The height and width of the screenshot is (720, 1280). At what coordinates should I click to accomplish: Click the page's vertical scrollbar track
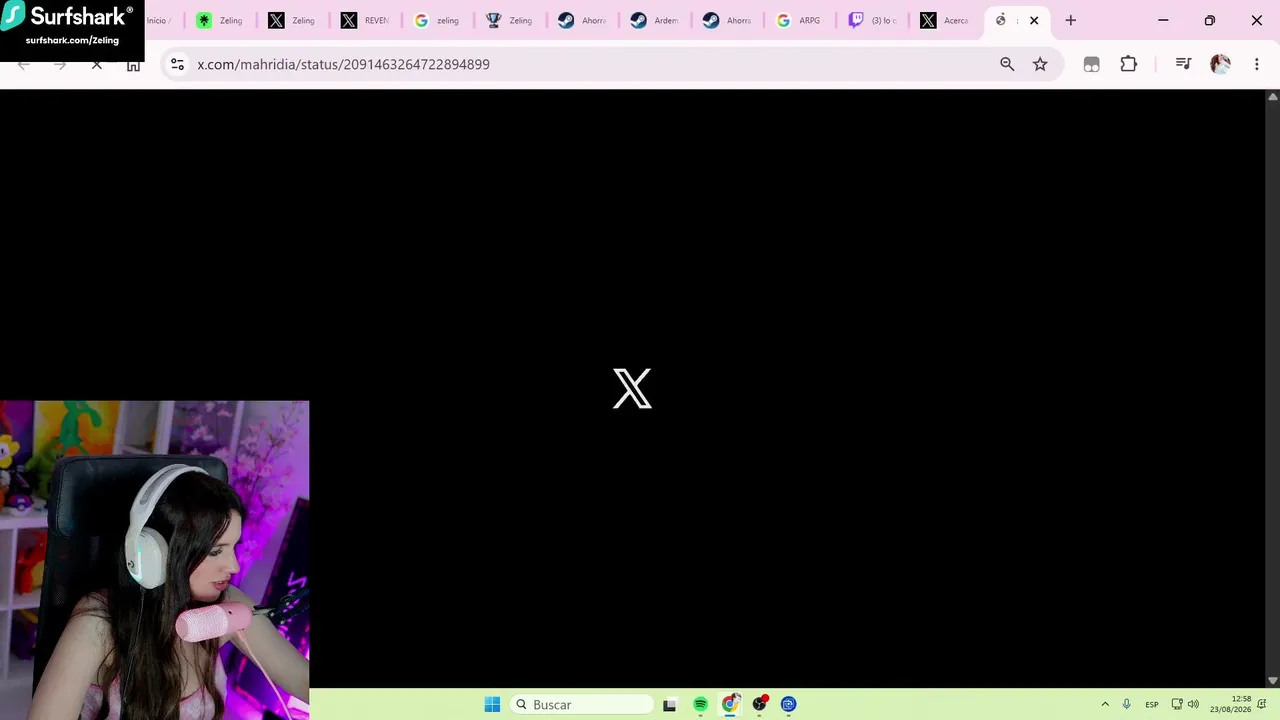[1272, 388]
